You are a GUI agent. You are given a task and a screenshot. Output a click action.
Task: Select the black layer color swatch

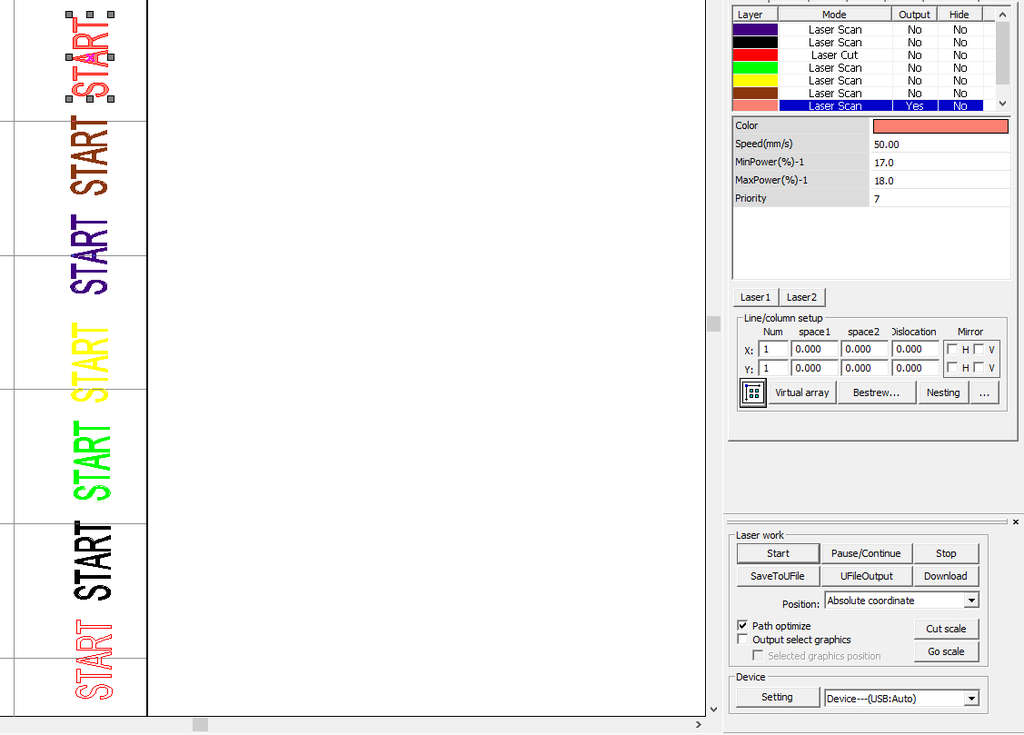pyautogui.click(x=755, y=42)
